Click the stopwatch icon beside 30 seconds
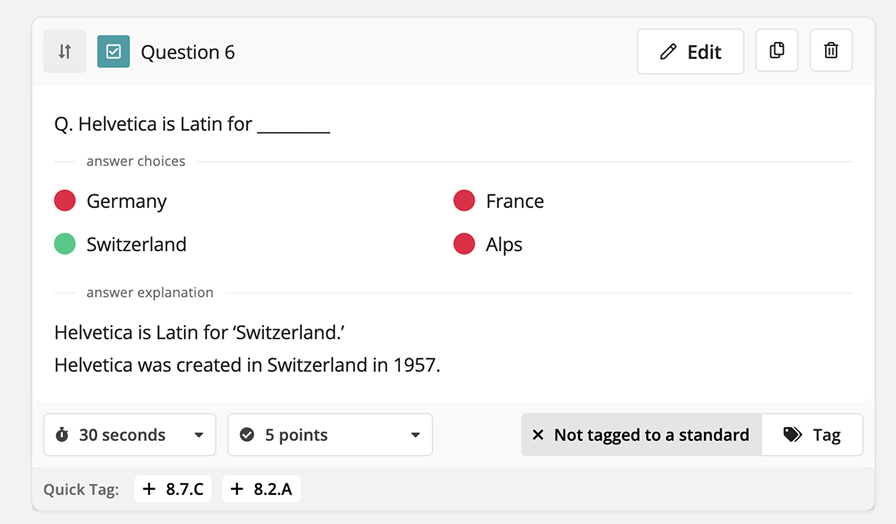Viewport: 896px width, 524px height. pyautogui.click(x=62, y=435)
